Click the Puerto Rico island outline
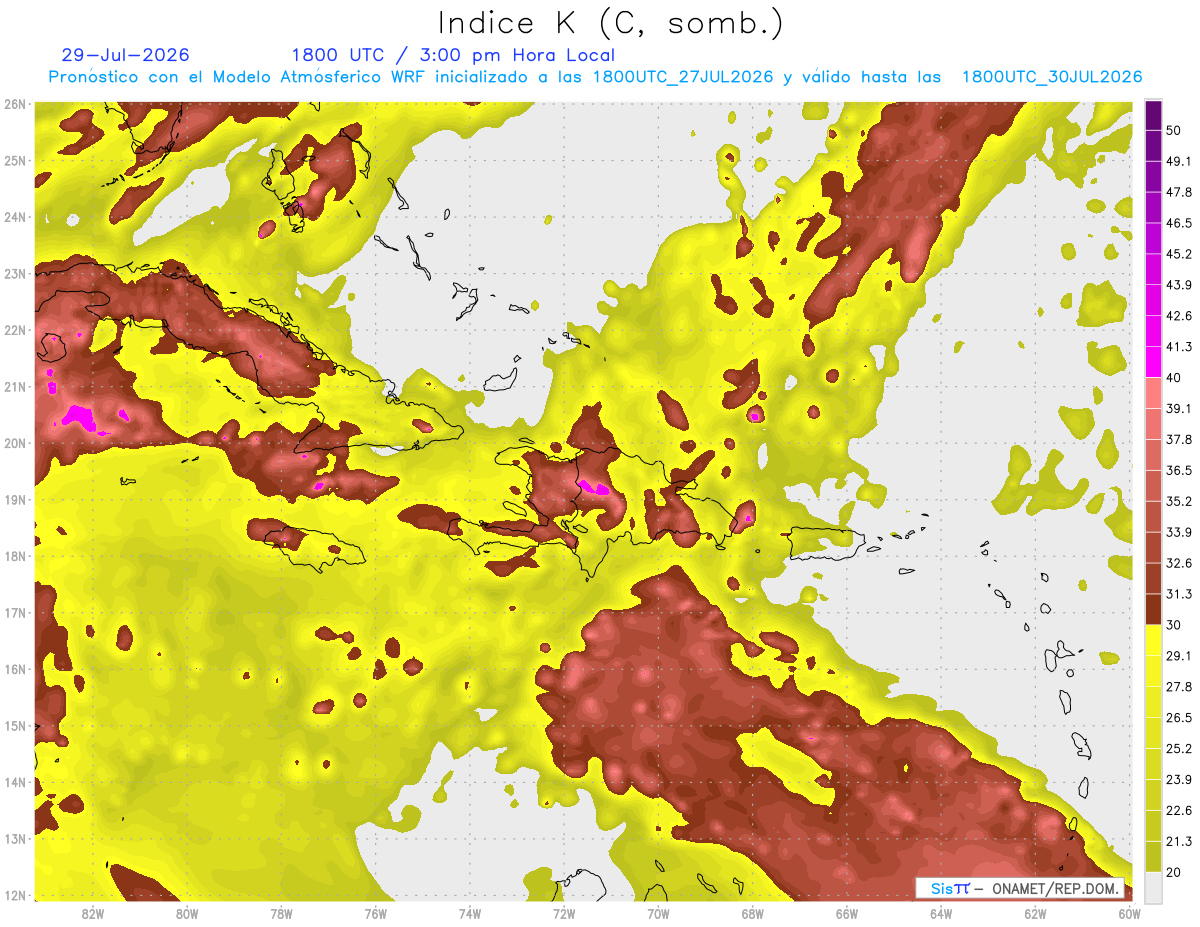Image resolution: width=1200 pixels, height=927 pixels. click(826, 543)
